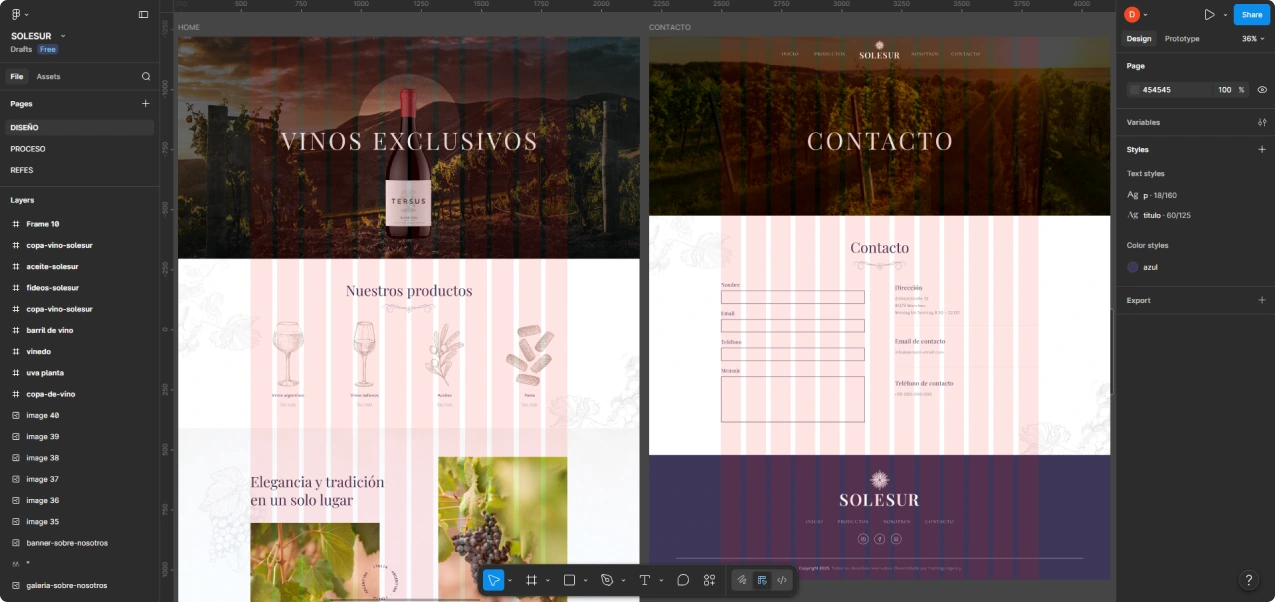
Task: Toggle the left sidebar panel icon
Action: [x=143, y=15]
